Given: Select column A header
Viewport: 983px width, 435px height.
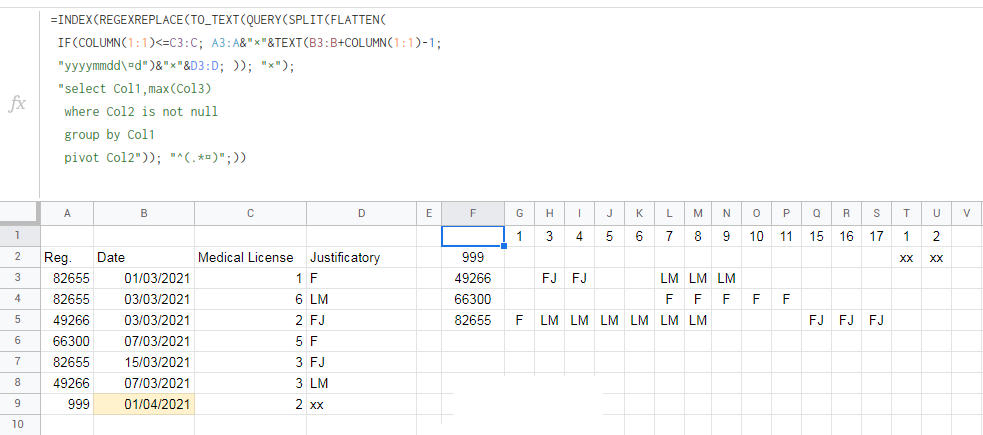Looking at the screenshot, I should coord(67,214).
